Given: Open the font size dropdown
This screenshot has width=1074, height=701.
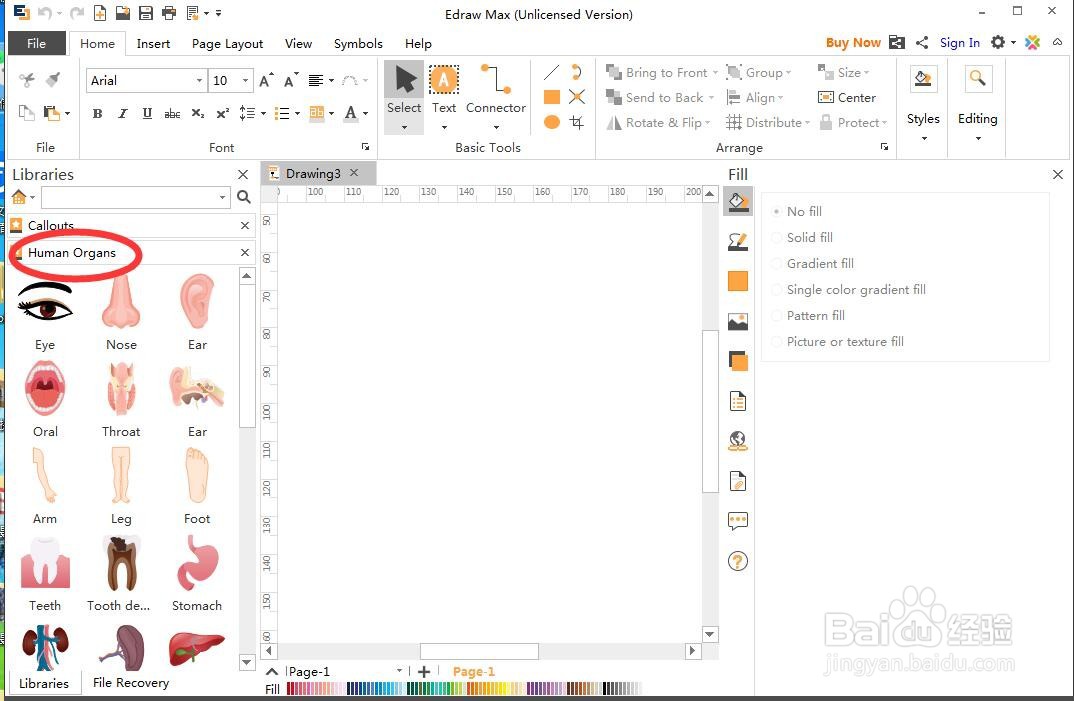Looking at the screenshot, I should pyautogui.click(x=245, y=81).
